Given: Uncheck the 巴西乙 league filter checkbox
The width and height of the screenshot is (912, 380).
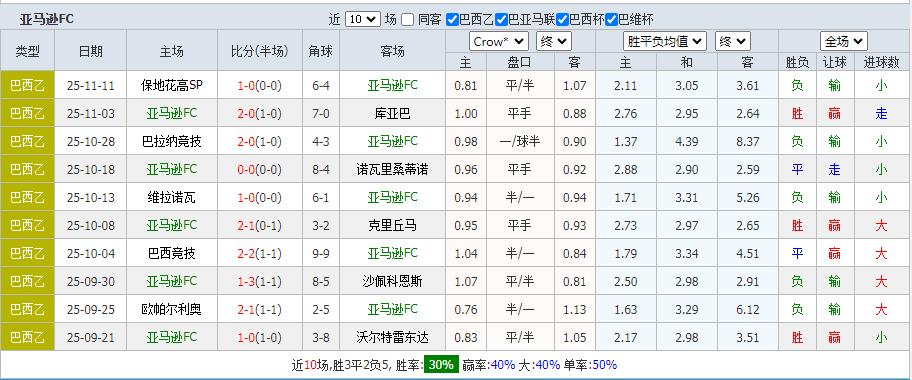Looking at the screenshot, I should point(452,20).
